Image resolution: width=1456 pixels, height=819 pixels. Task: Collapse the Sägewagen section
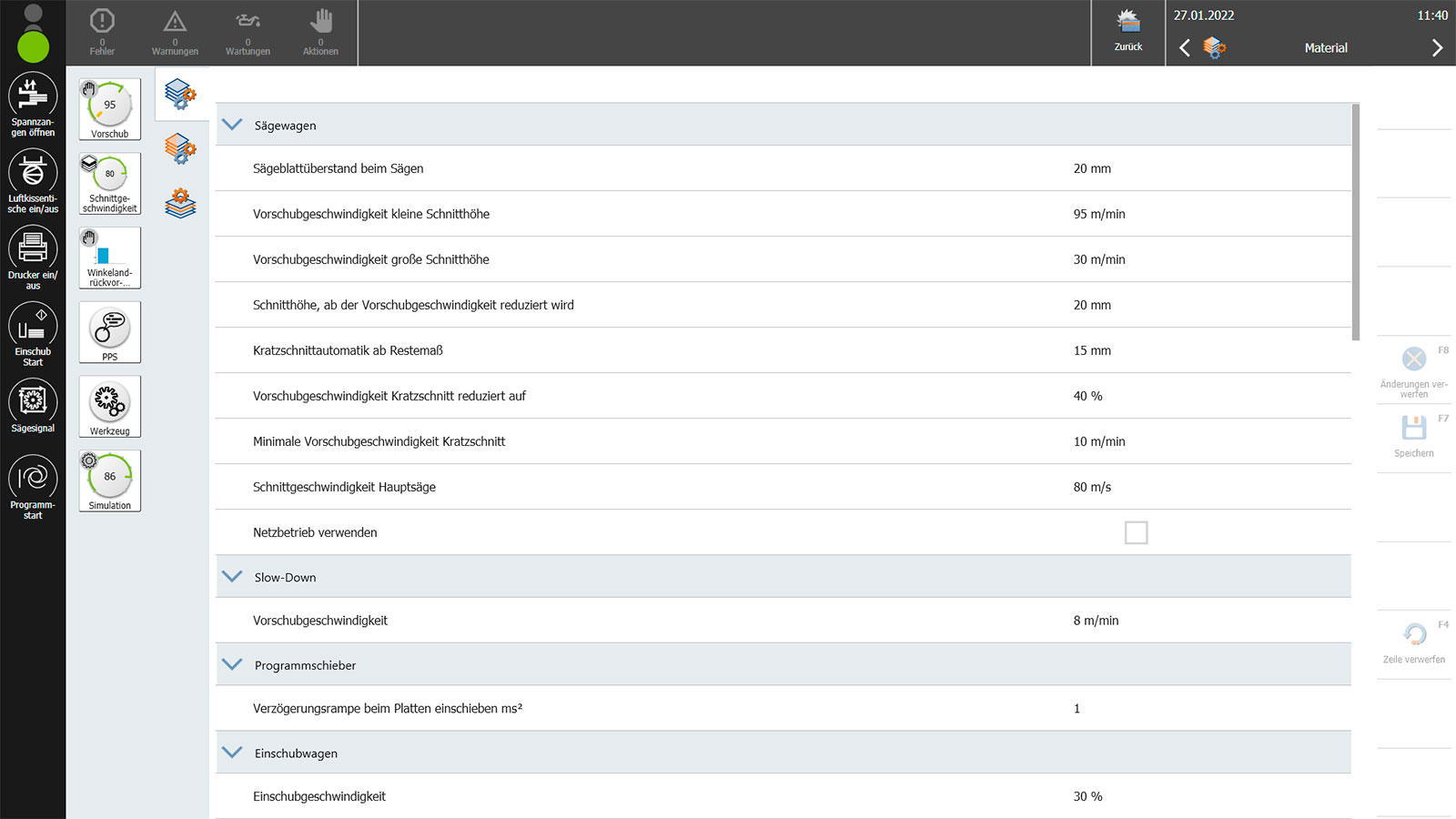[x=233, y=125]
